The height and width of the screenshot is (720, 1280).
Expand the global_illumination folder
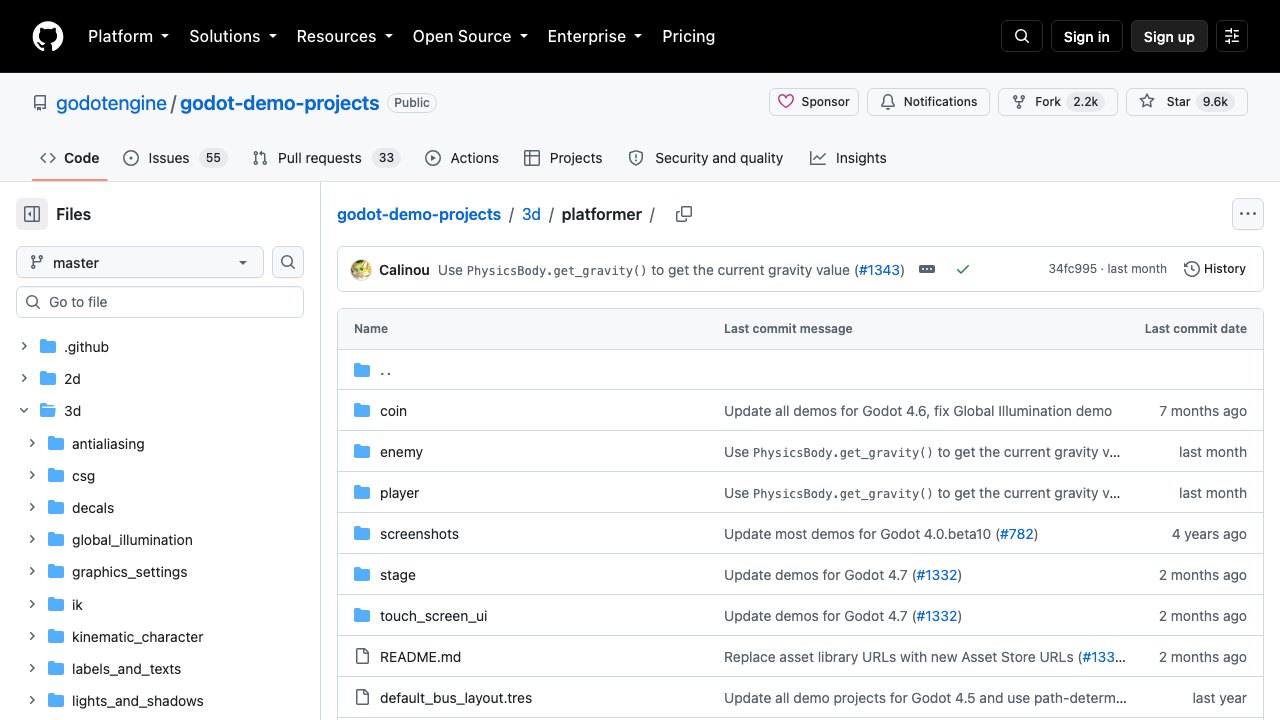tap(32, 540)
